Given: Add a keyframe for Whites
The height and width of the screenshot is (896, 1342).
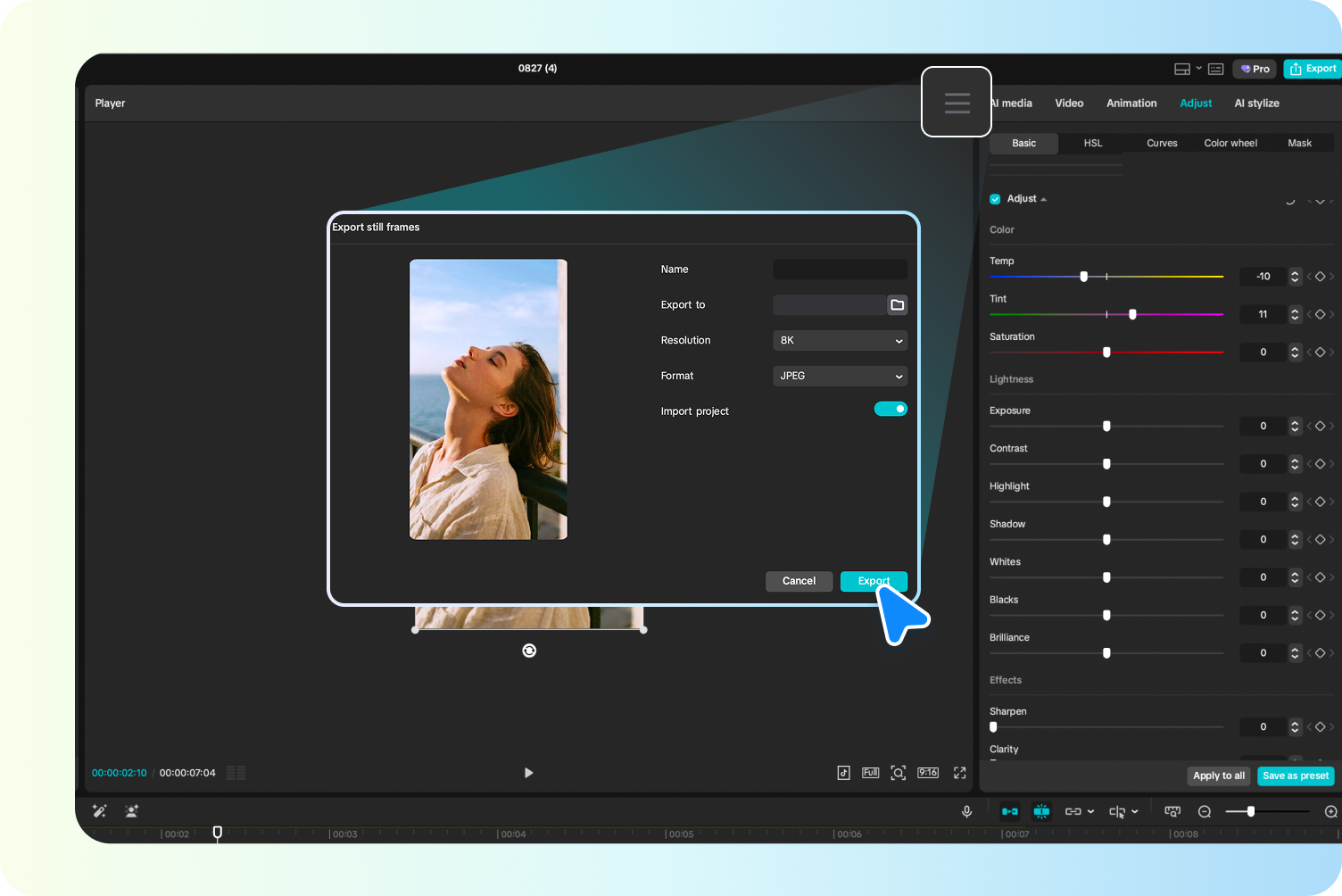Looking at the screenshot, I should 1320,577.
